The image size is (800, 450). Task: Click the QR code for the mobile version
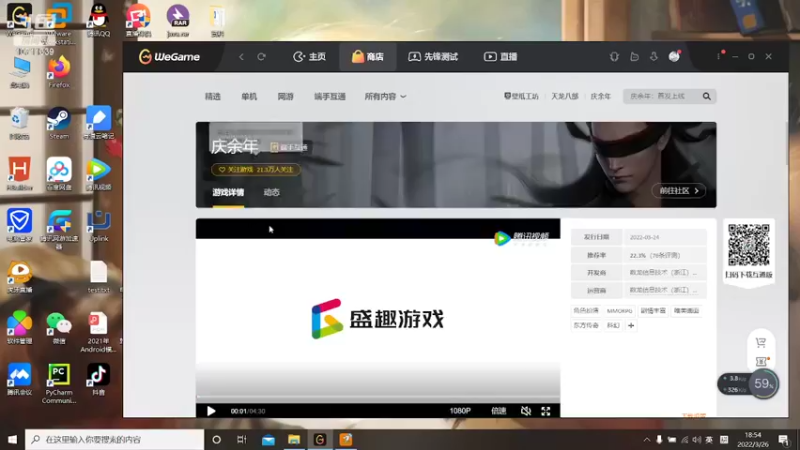click(x=748, y=245)
